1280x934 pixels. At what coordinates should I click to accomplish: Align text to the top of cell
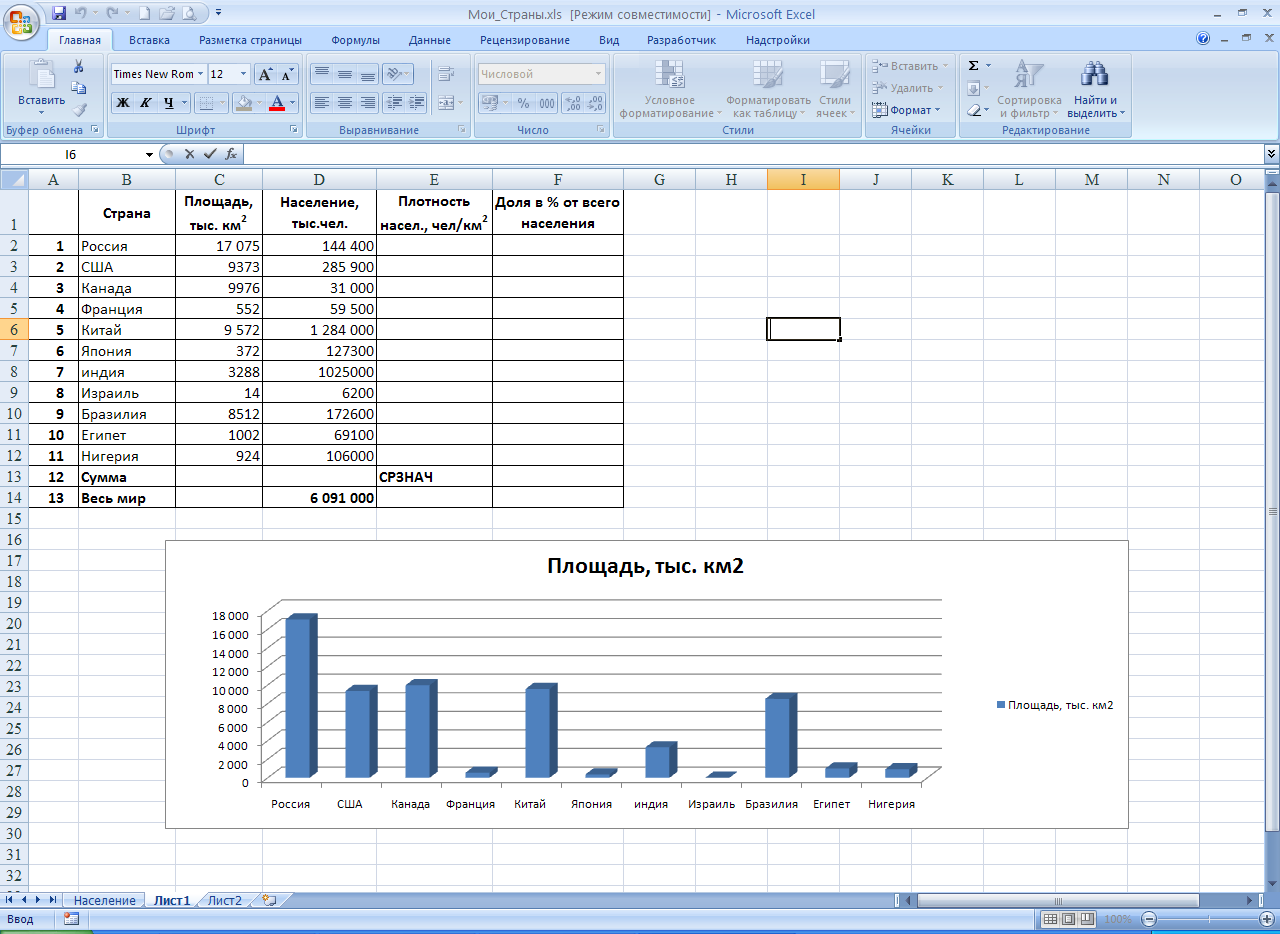321,74
